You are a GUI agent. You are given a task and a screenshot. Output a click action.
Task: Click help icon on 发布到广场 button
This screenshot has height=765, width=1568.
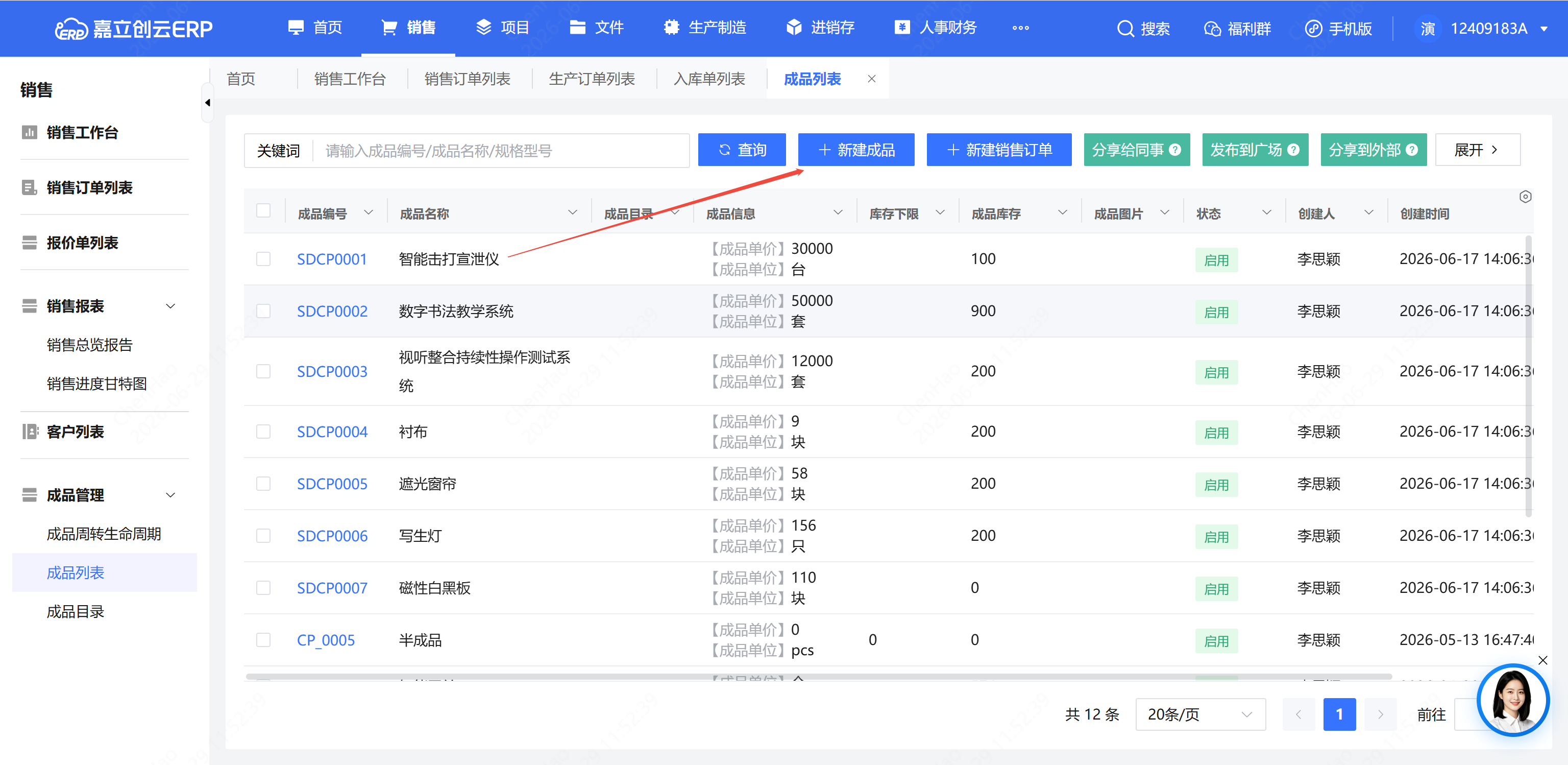coord(1293,150)
